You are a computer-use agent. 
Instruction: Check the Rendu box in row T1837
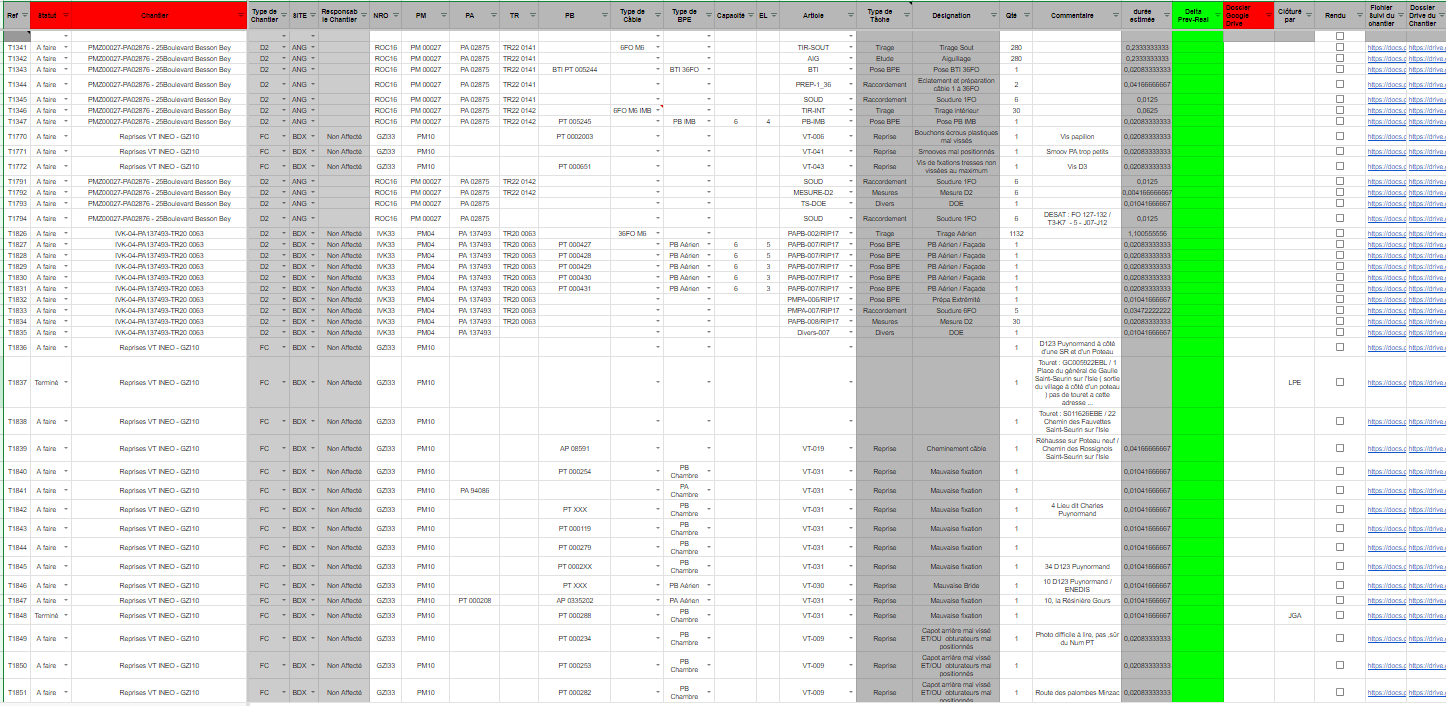coord(1340,382)
